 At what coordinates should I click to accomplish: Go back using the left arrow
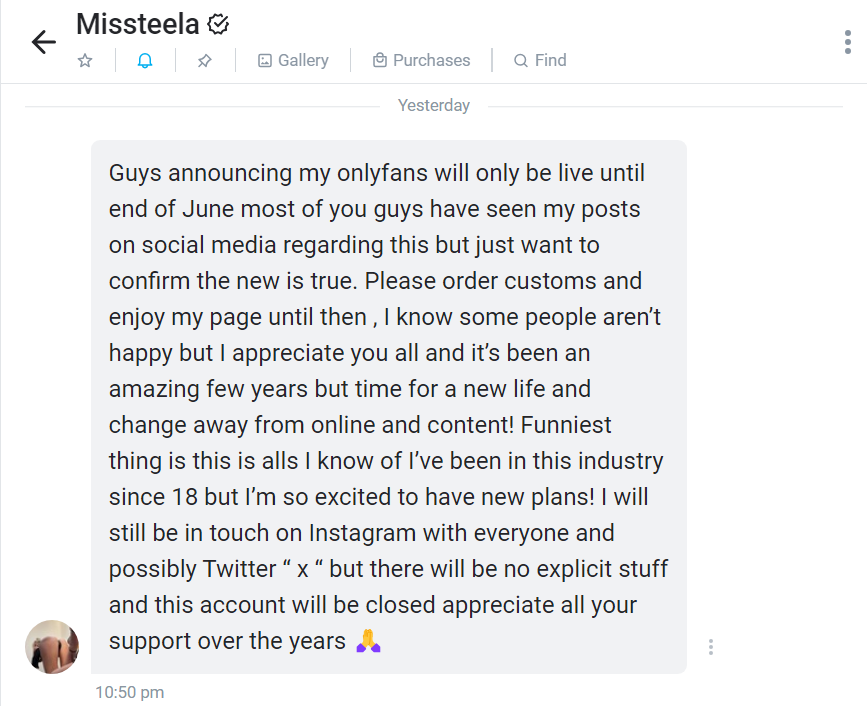click(x=43, y=42)
